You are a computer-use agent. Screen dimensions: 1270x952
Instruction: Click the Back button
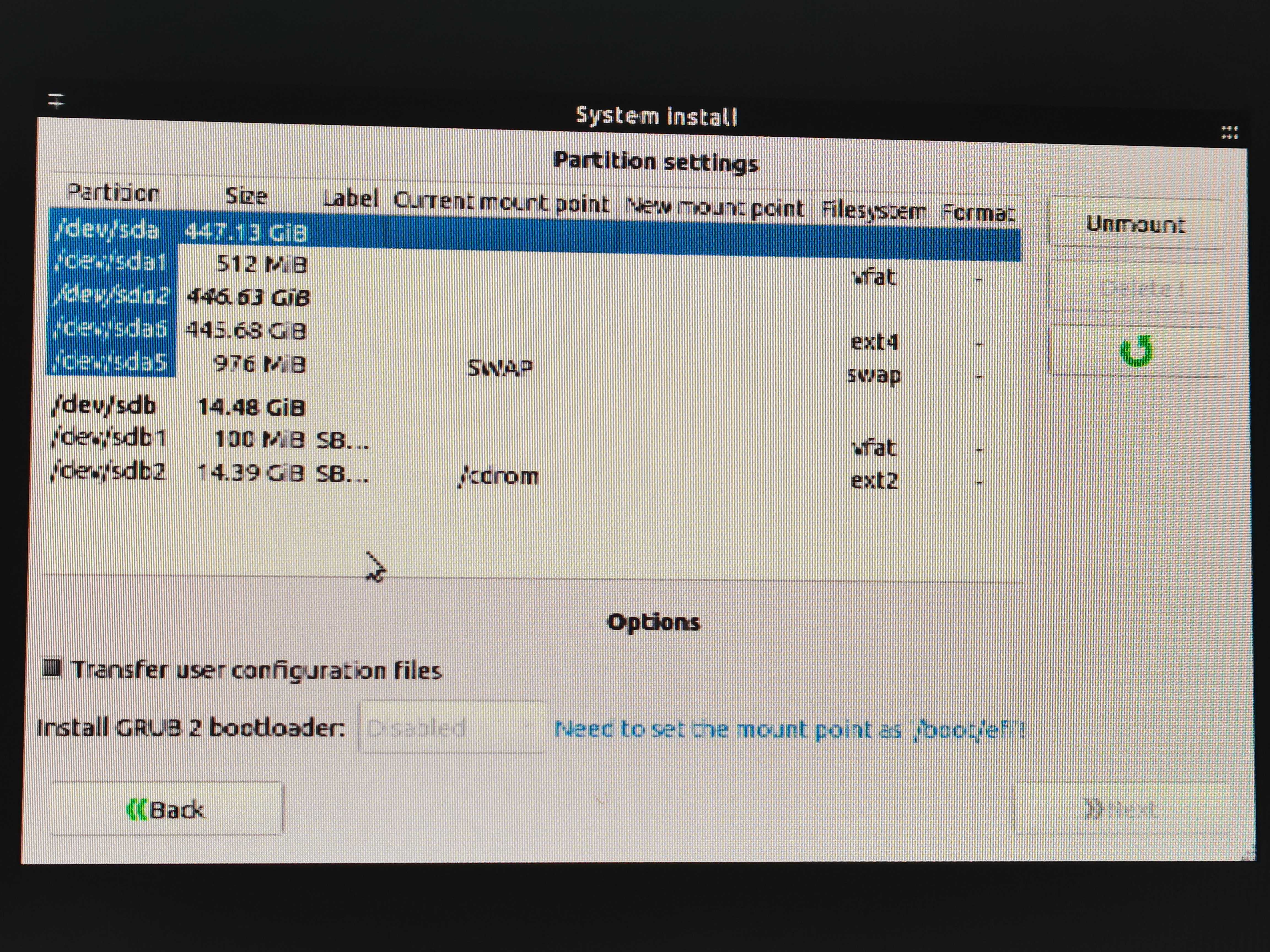pyautogui.click(x=166, y=809)
